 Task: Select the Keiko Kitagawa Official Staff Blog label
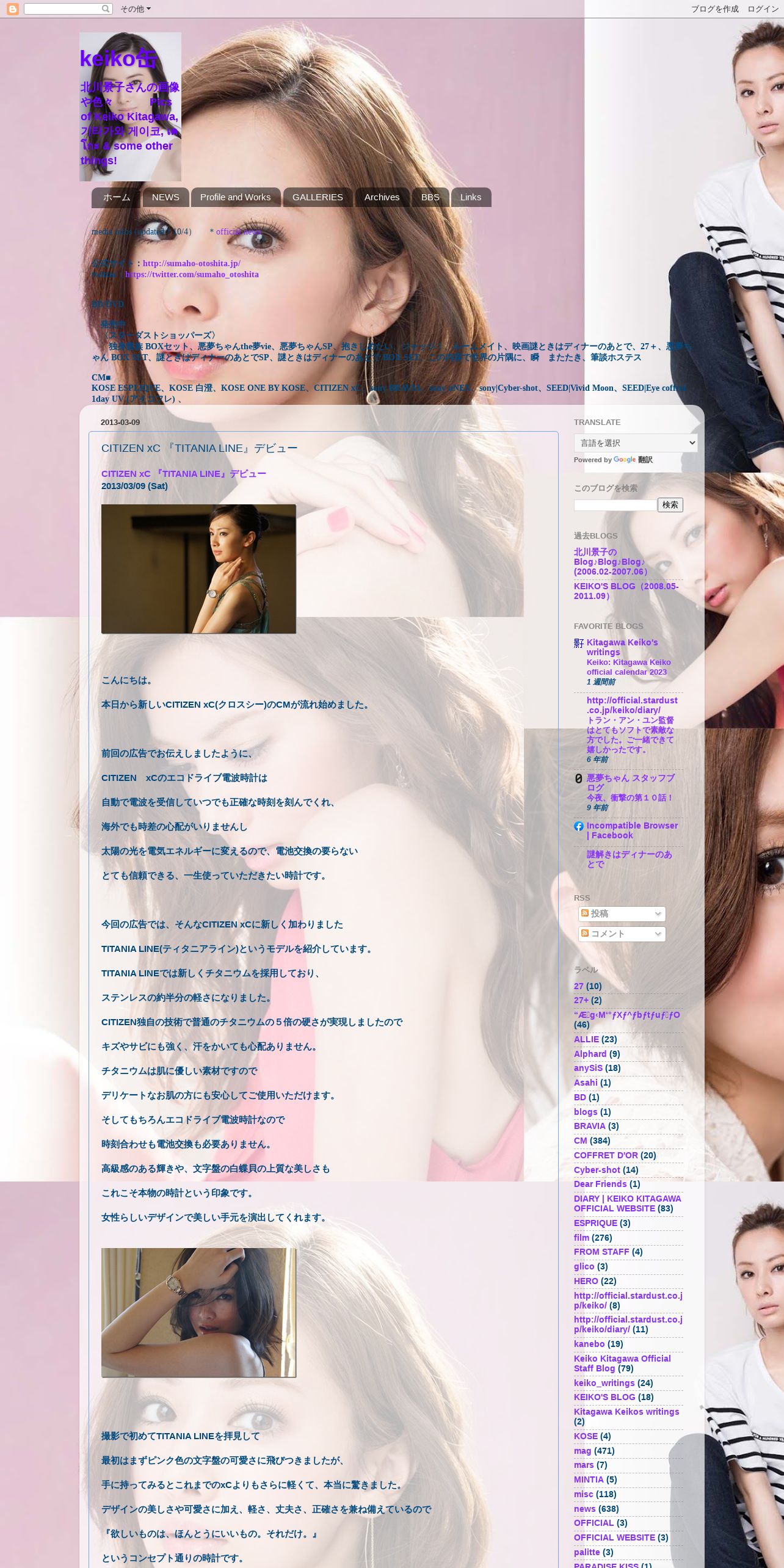coord(622,1363)
